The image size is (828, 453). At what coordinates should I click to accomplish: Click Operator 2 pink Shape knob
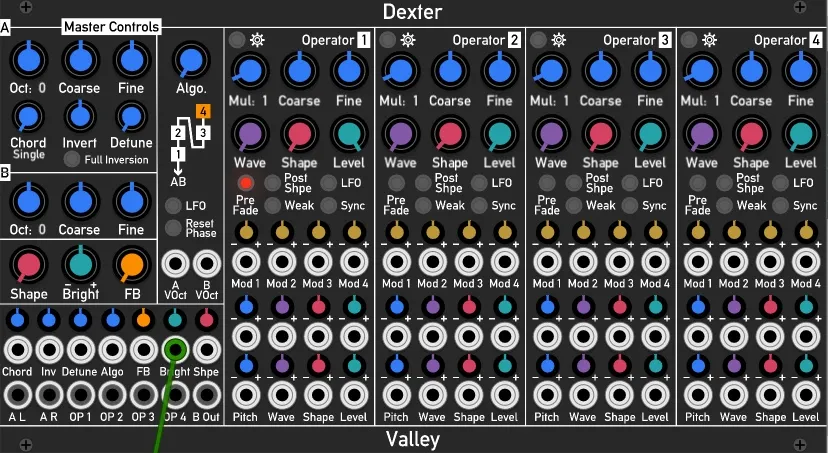449,134
